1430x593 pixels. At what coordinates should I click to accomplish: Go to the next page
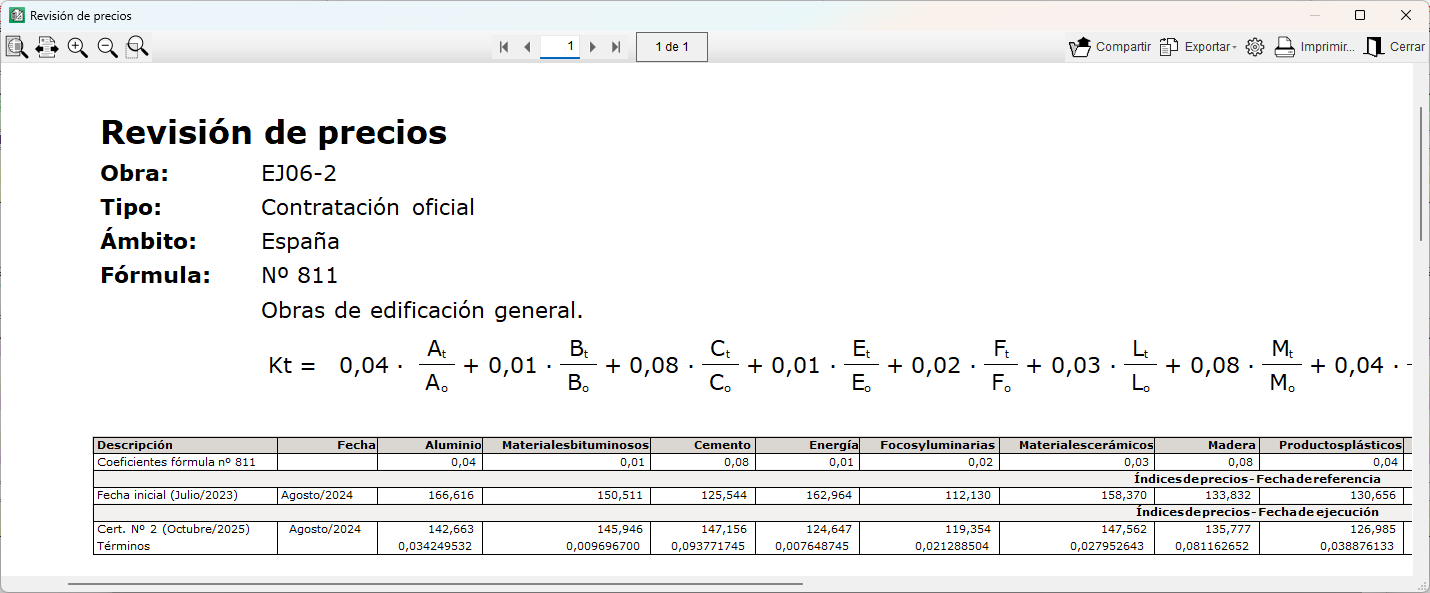click(x=593, y=47)
